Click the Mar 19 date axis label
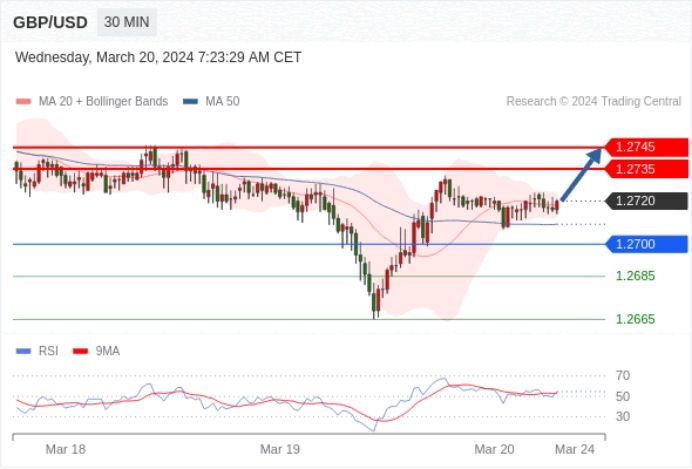Viewport: 692px width, 469px height. 280,450
